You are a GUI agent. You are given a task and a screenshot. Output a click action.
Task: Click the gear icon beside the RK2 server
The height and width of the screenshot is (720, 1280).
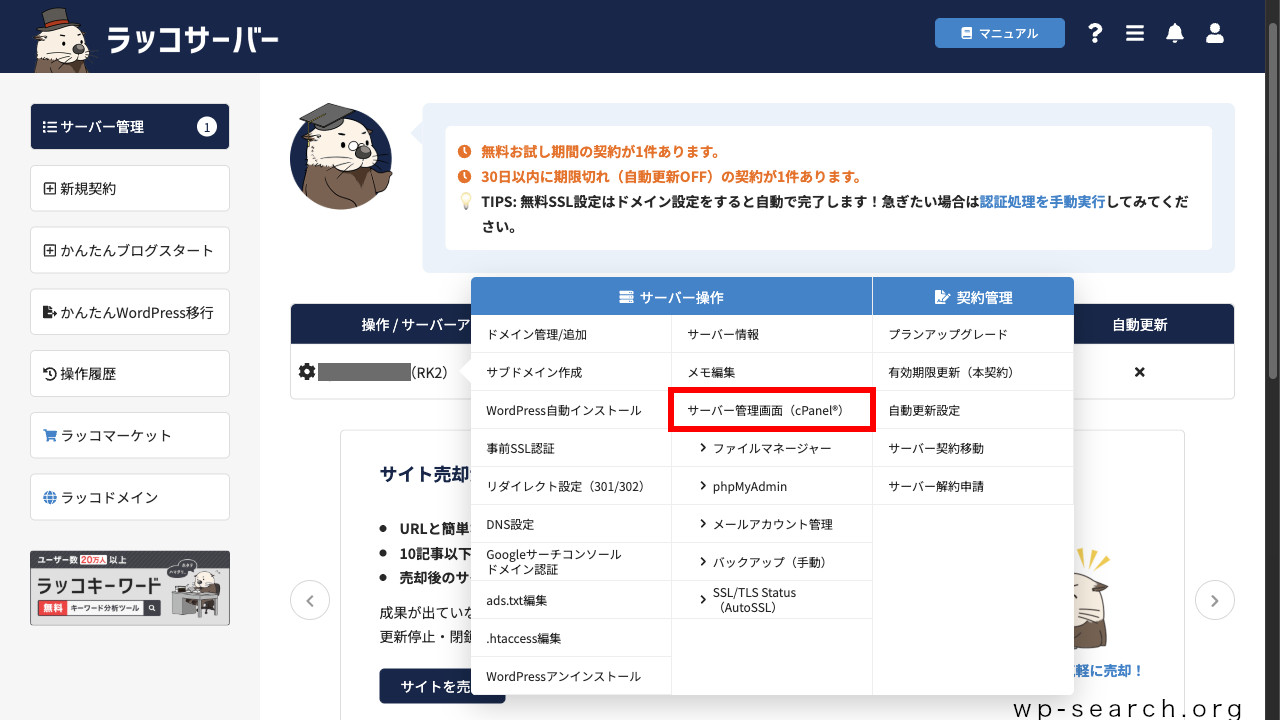pyautogui.click(x=307, y=372)
